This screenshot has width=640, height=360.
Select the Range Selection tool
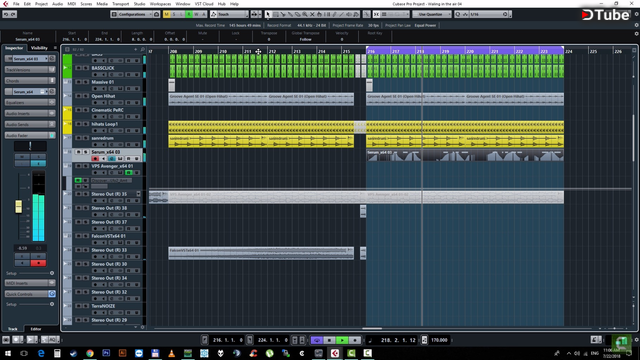point(276,14)
